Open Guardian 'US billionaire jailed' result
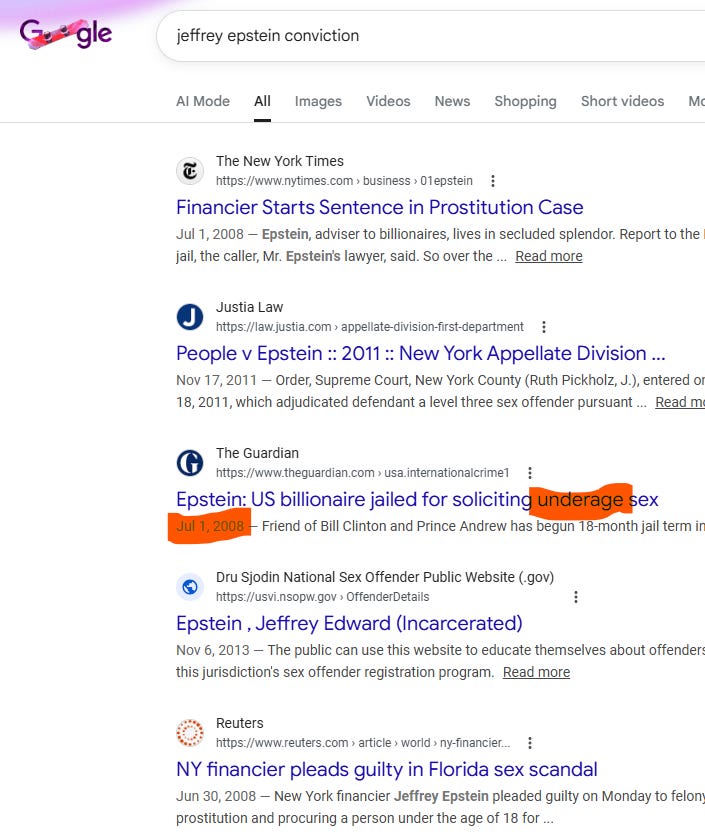 pyautogui.click(x=417, y=500)
